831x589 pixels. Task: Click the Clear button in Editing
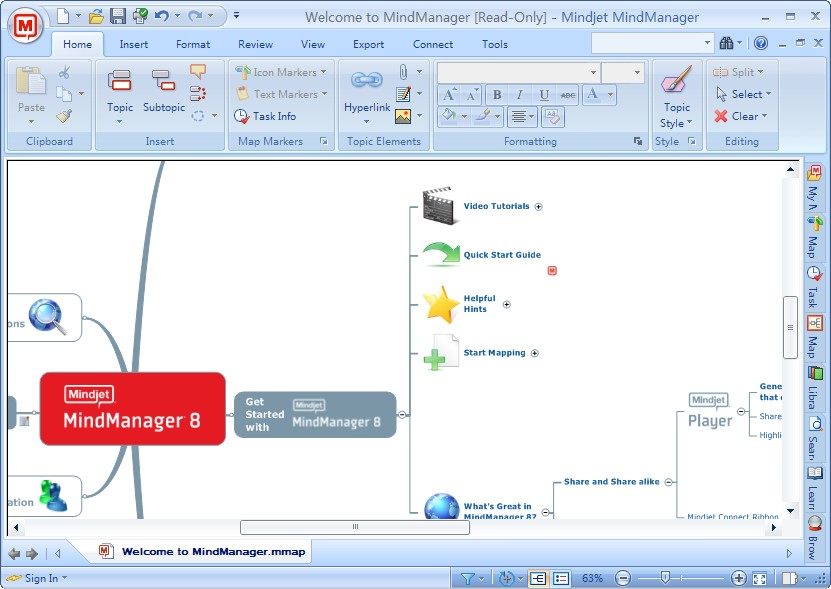coord(740,116)
